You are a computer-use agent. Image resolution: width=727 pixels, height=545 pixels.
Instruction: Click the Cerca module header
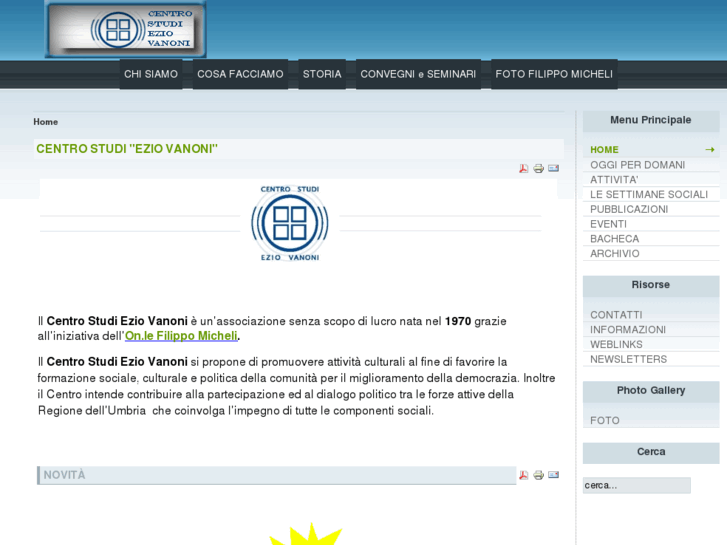651,452
